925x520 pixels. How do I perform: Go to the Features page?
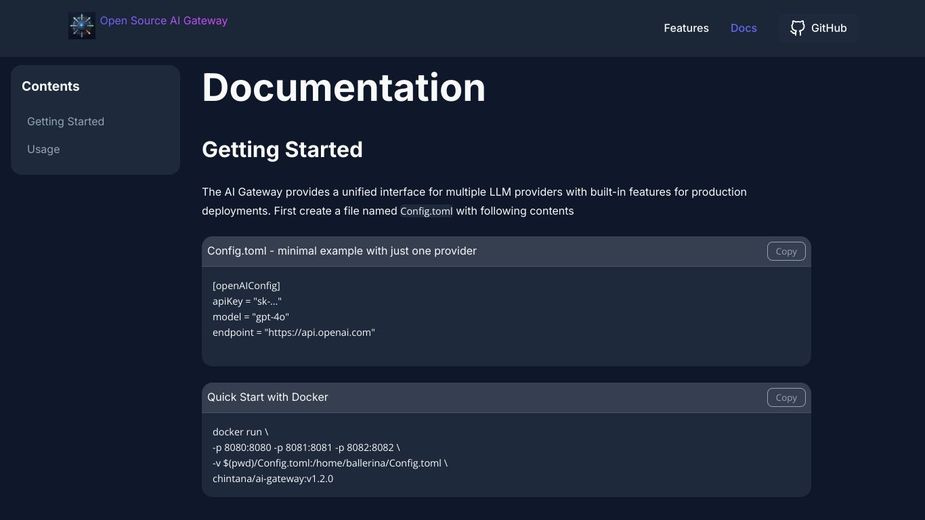(686, 28)
